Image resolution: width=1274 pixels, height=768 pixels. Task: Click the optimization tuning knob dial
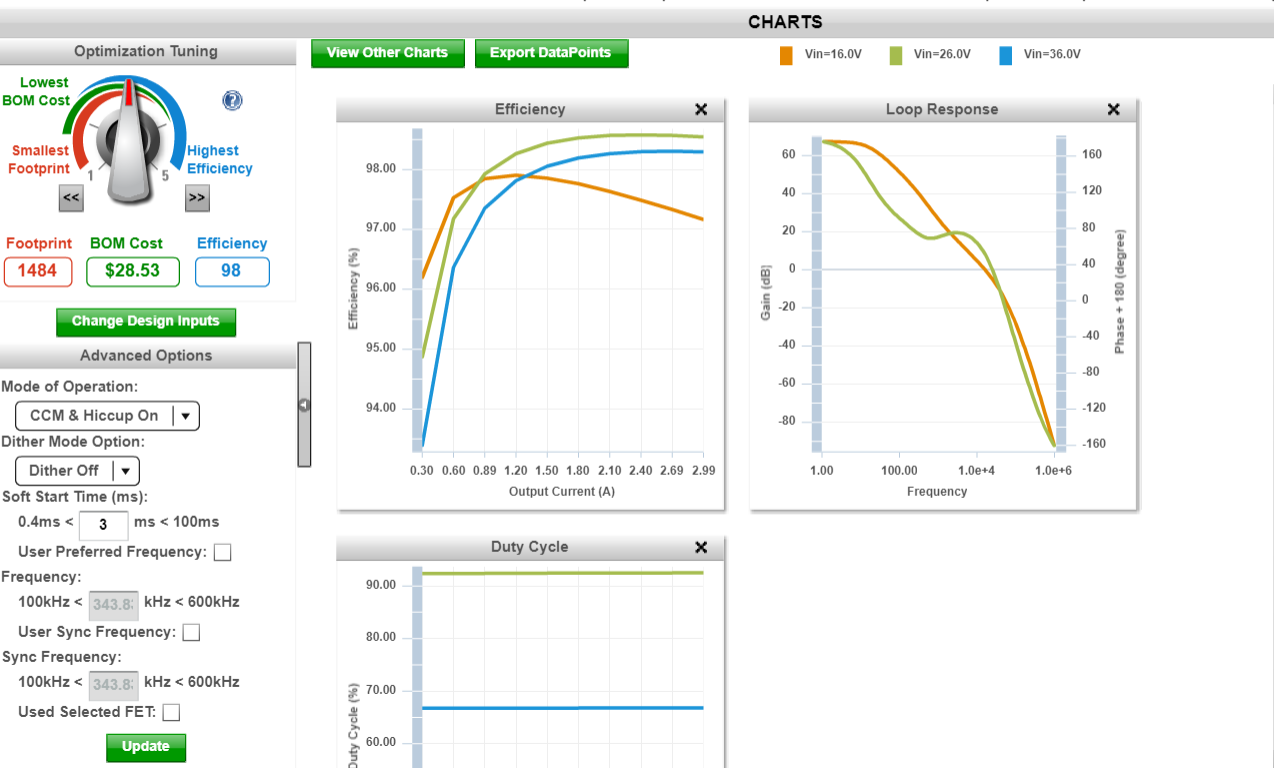pyautogui.click(x=131, y=143)
